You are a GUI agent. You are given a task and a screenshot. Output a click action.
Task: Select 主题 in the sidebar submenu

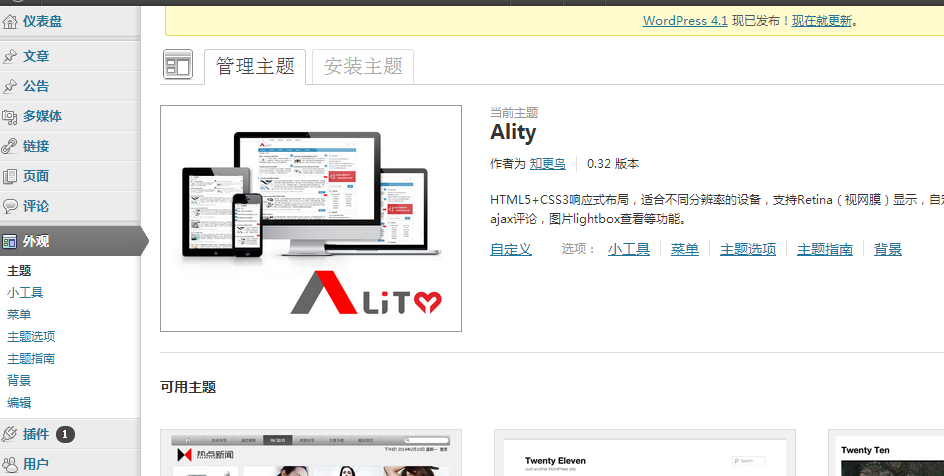click(19, 271)
